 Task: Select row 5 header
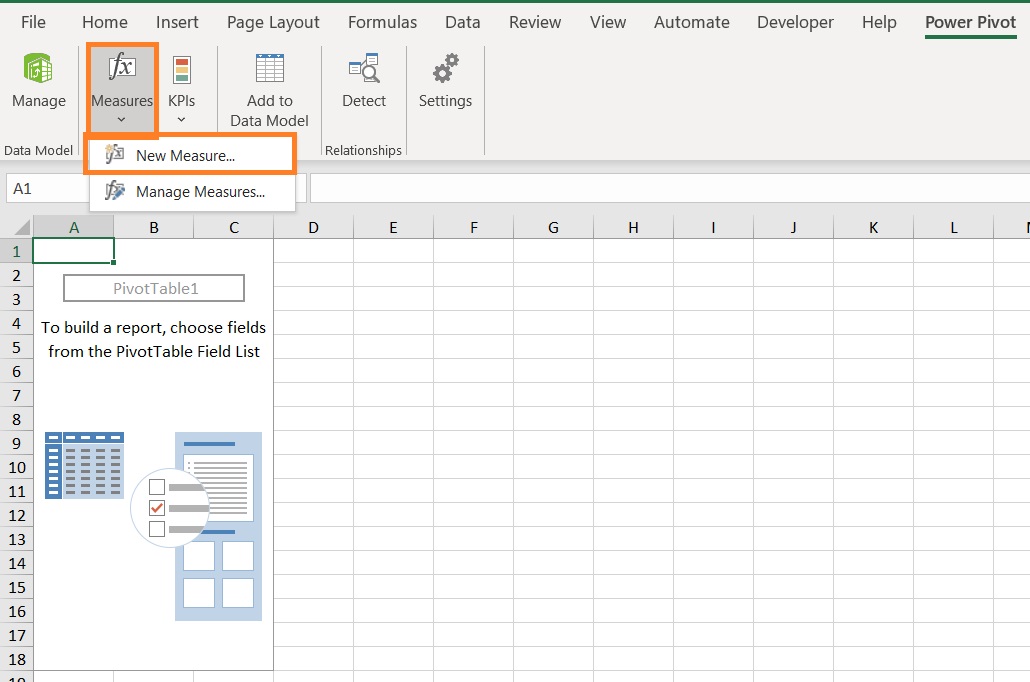point(16,347)
